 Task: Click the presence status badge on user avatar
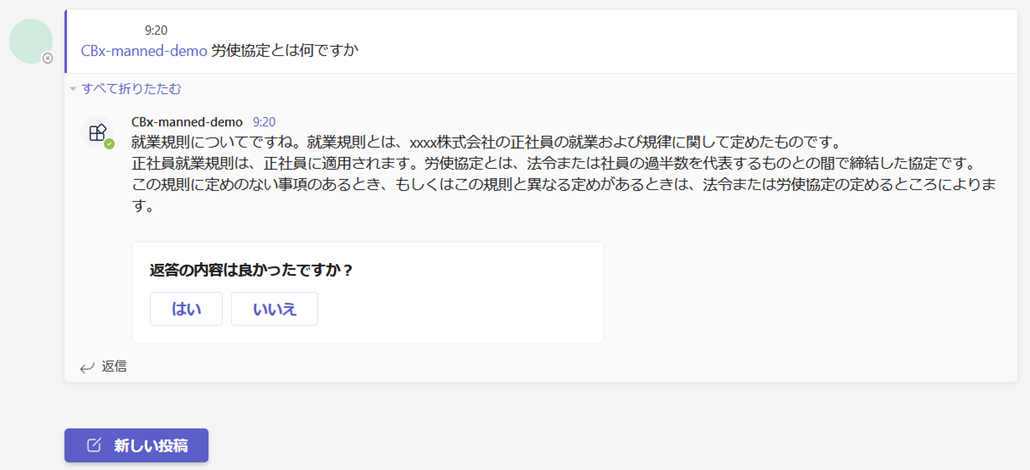pyautogui.click(x=47, y=59)
